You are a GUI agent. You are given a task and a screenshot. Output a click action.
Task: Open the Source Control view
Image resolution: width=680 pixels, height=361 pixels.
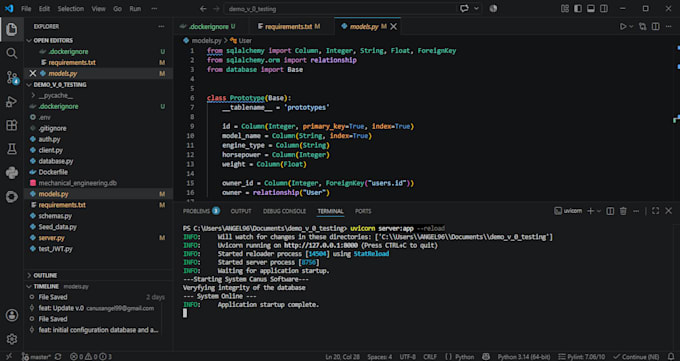pyautogui.click(x=12, y=78)
